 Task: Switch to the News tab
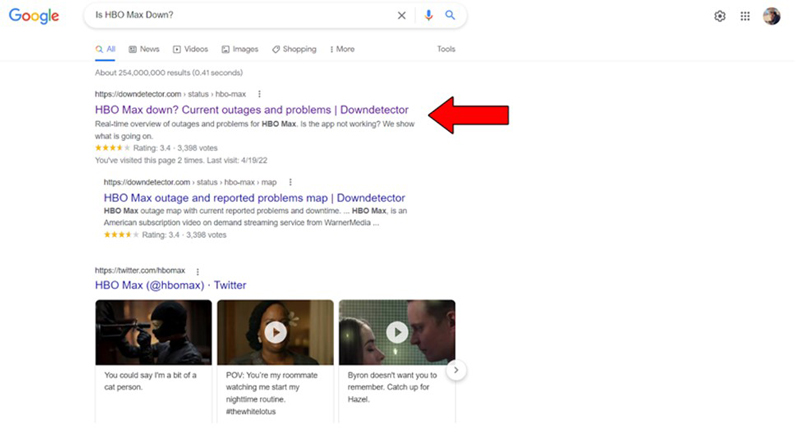point(144,49)
